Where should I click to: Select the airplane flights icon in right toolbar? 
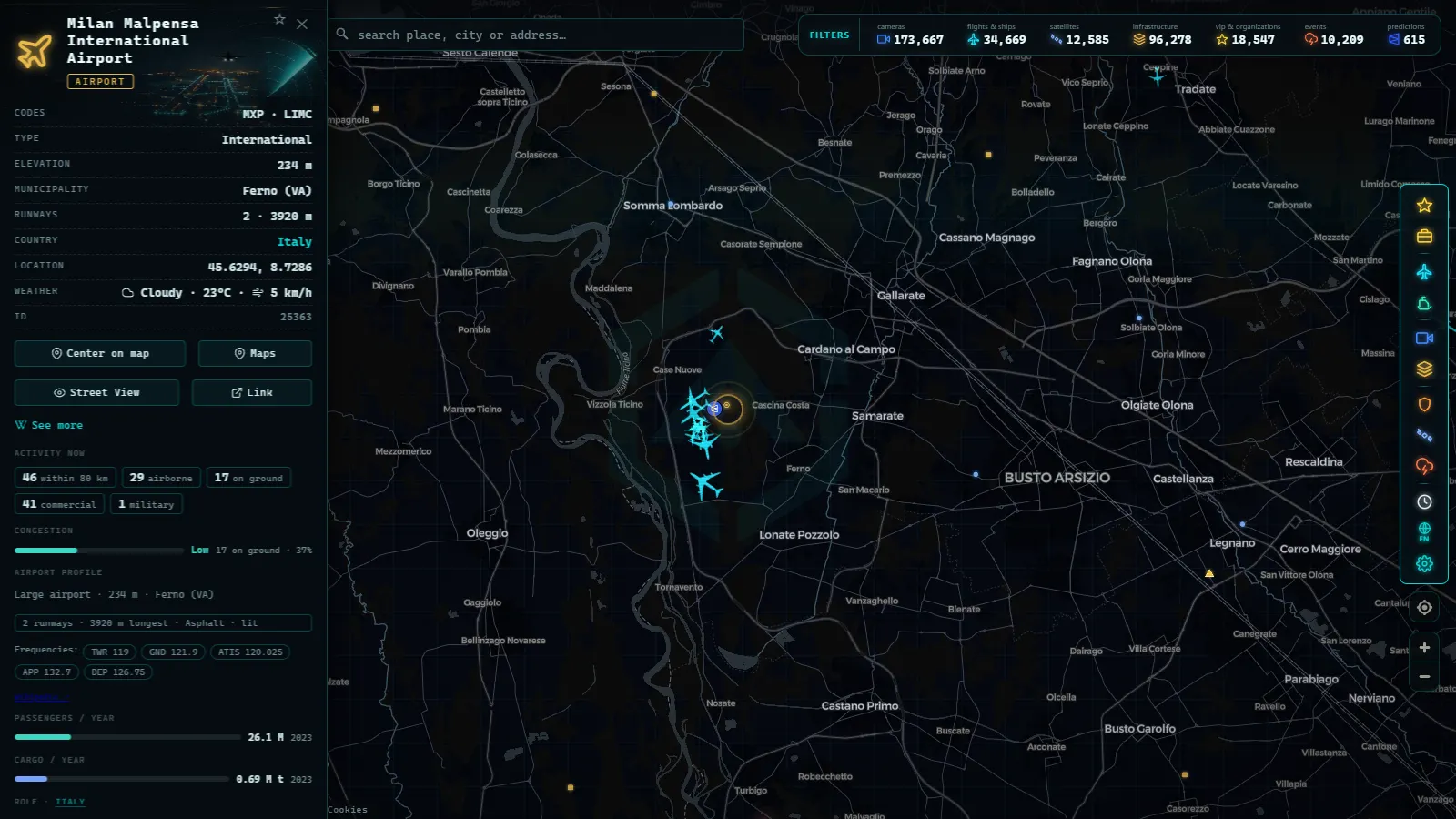tap(1424, 271)
